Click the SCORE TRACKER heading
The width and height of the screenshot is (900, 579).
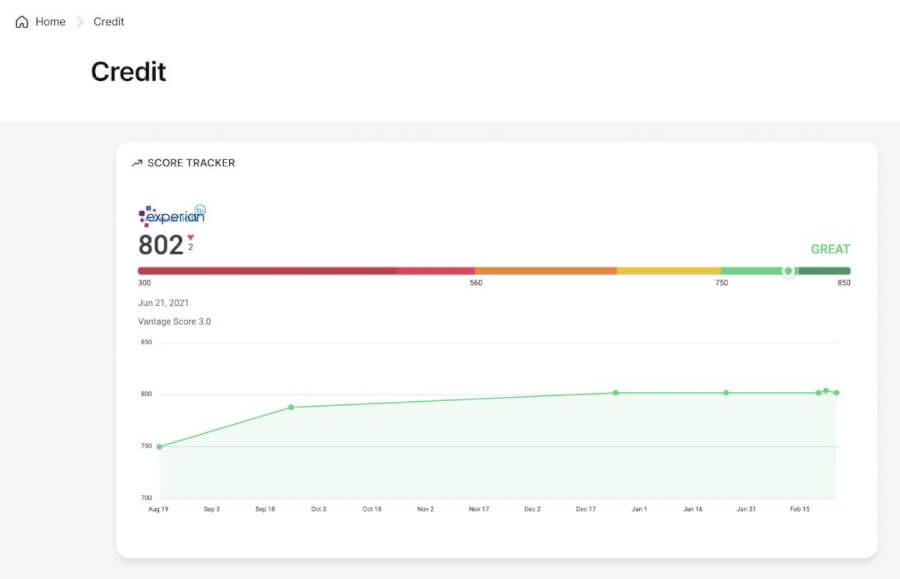coord(191,163)
